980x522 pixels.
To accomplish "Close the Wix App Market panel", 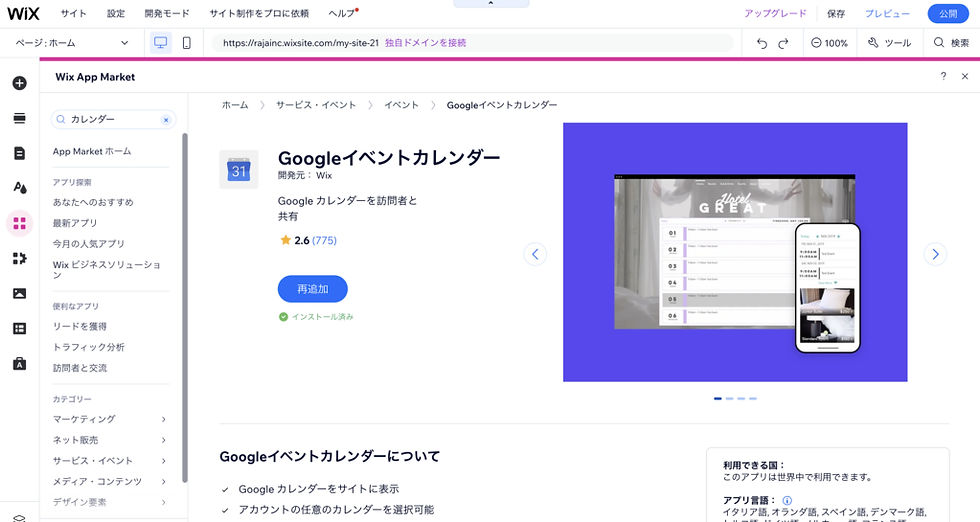I will click(965, 76).
